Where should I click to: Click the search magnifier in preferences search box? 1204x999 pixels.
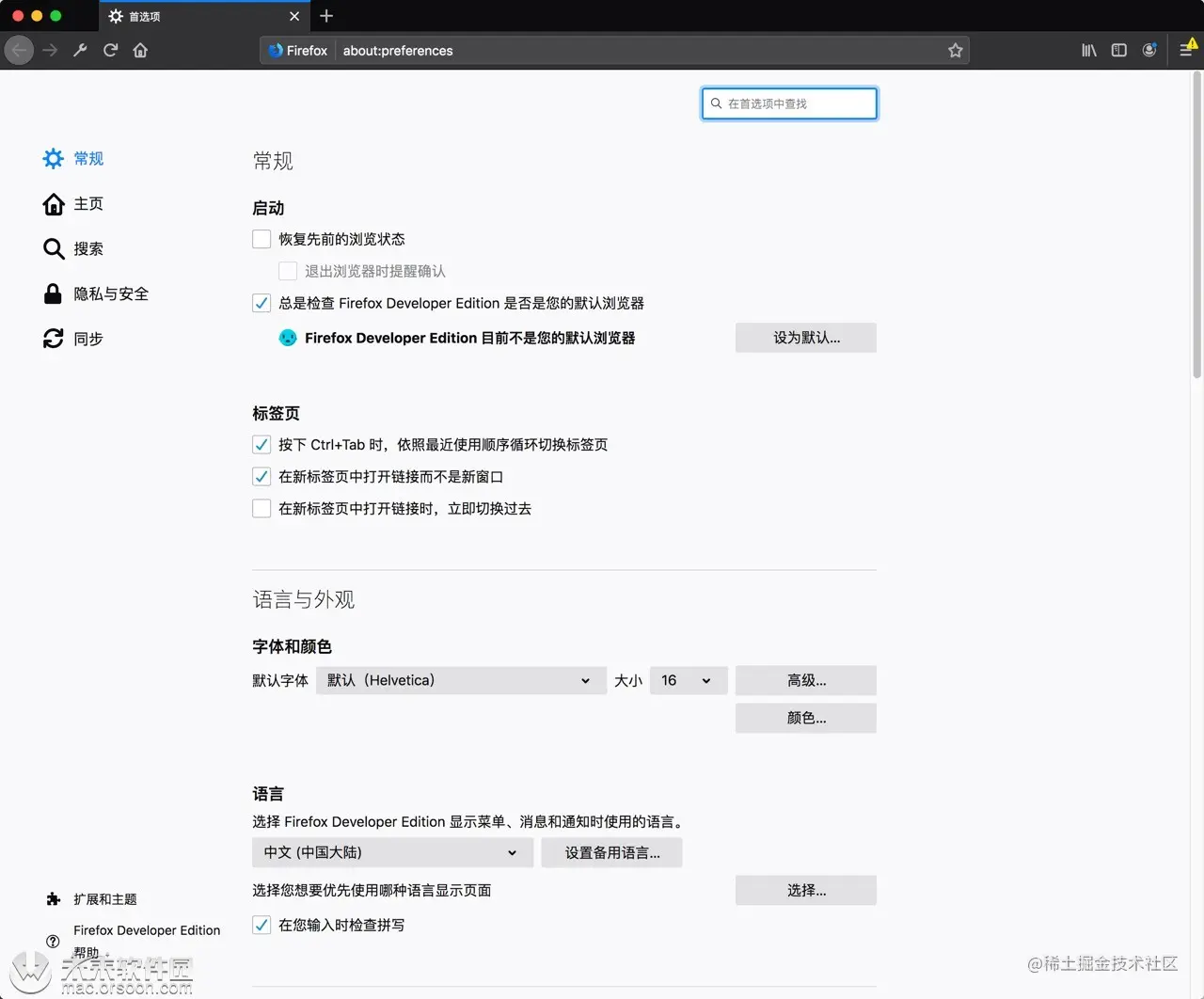click(717, 103)
